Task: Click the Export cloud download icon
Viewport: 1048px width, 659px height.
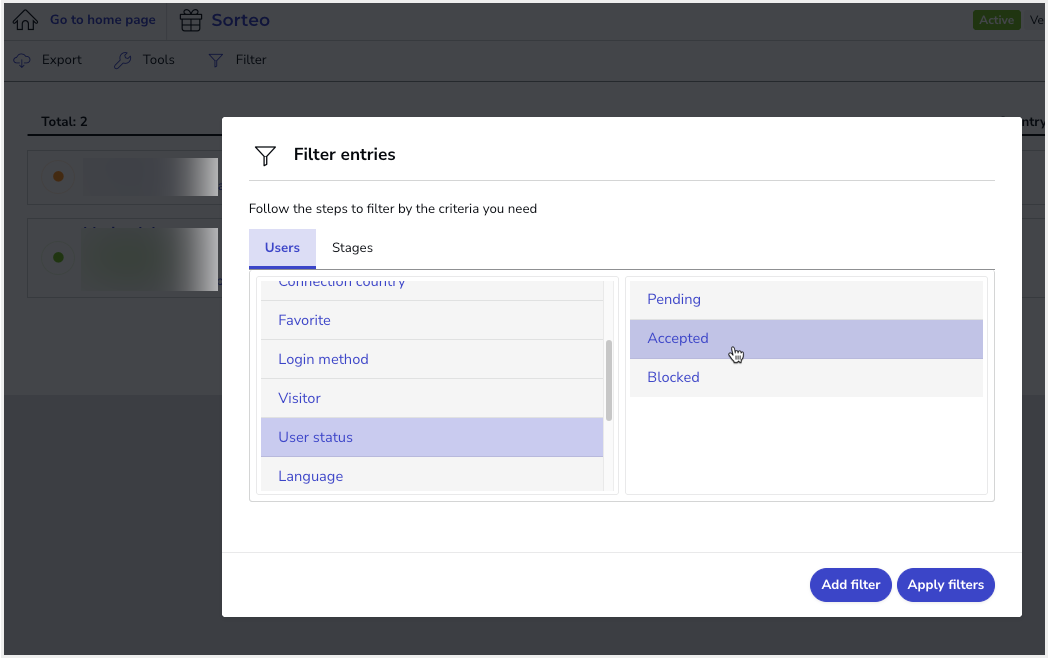Action: pos(22,60)
